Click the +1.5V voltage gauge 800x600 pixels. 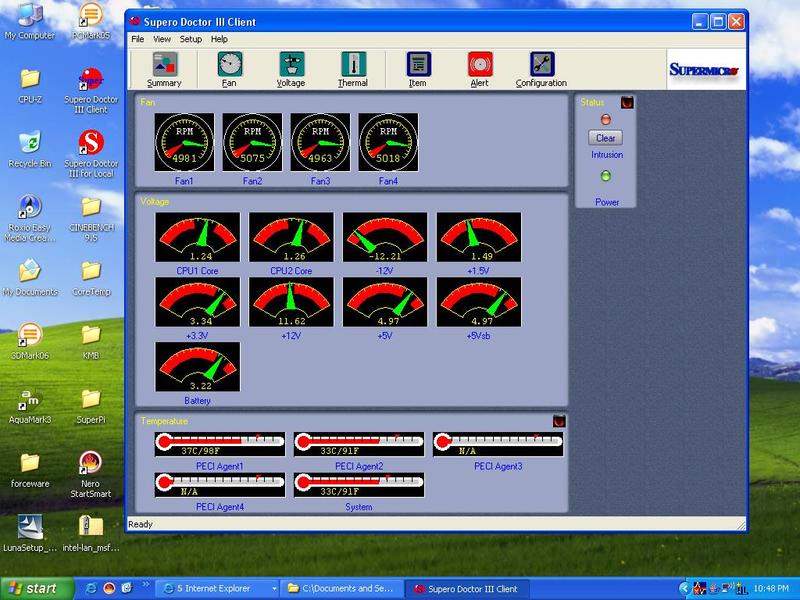479,237
